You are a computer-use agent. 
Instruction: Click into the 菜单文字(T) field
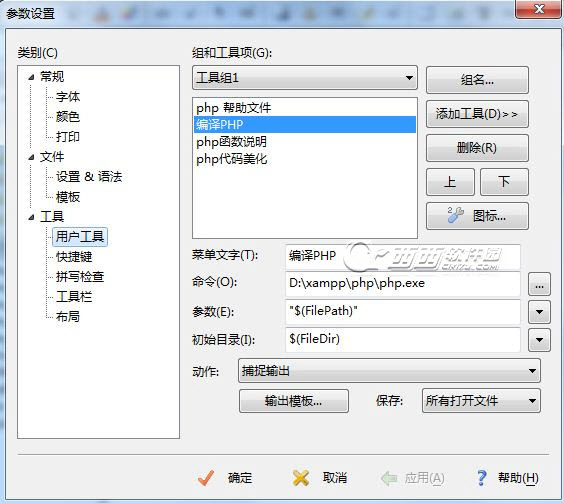(x=403, y=256)
